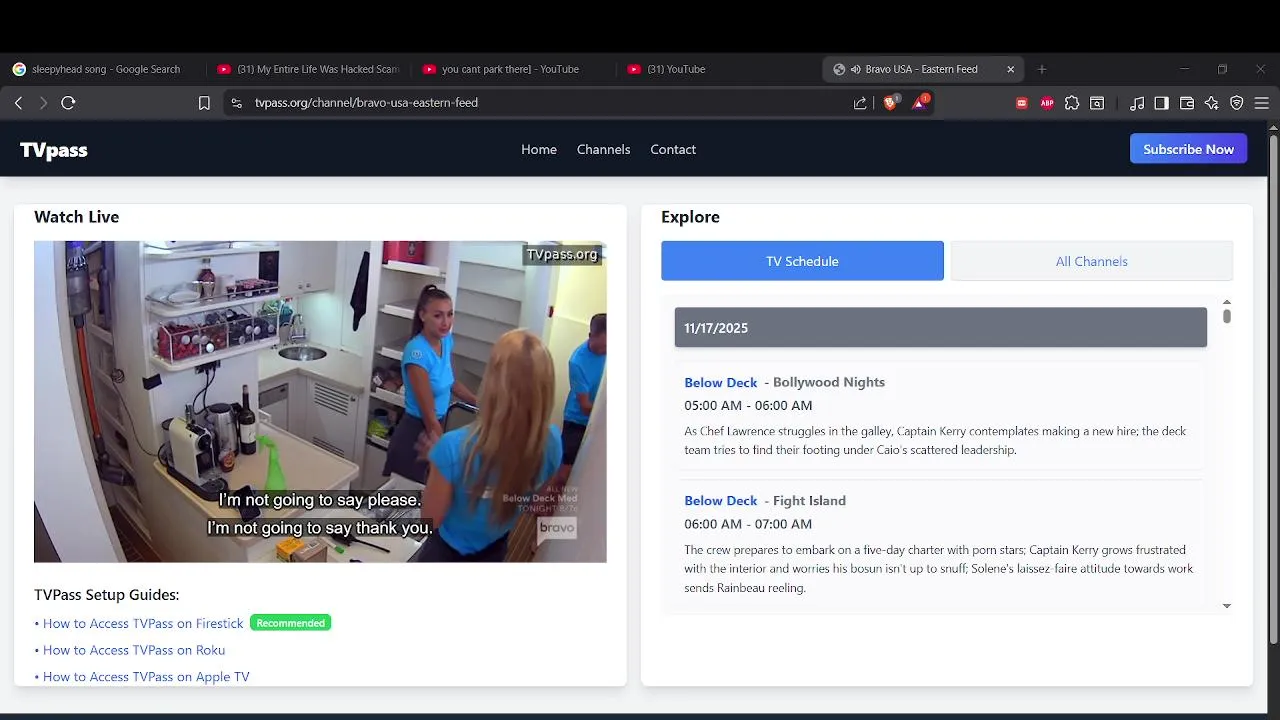Click the green Recommended badge

pyautogui.click(x=290, y=623)
